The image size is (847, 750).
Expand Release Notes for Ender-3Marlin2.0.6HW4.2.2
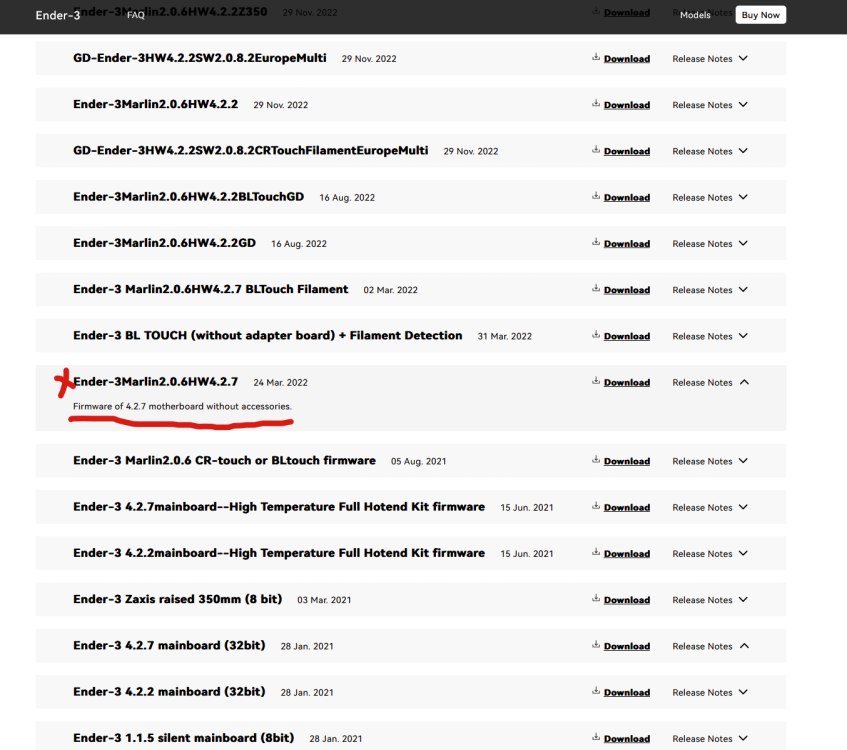click(x=710, y=105)
